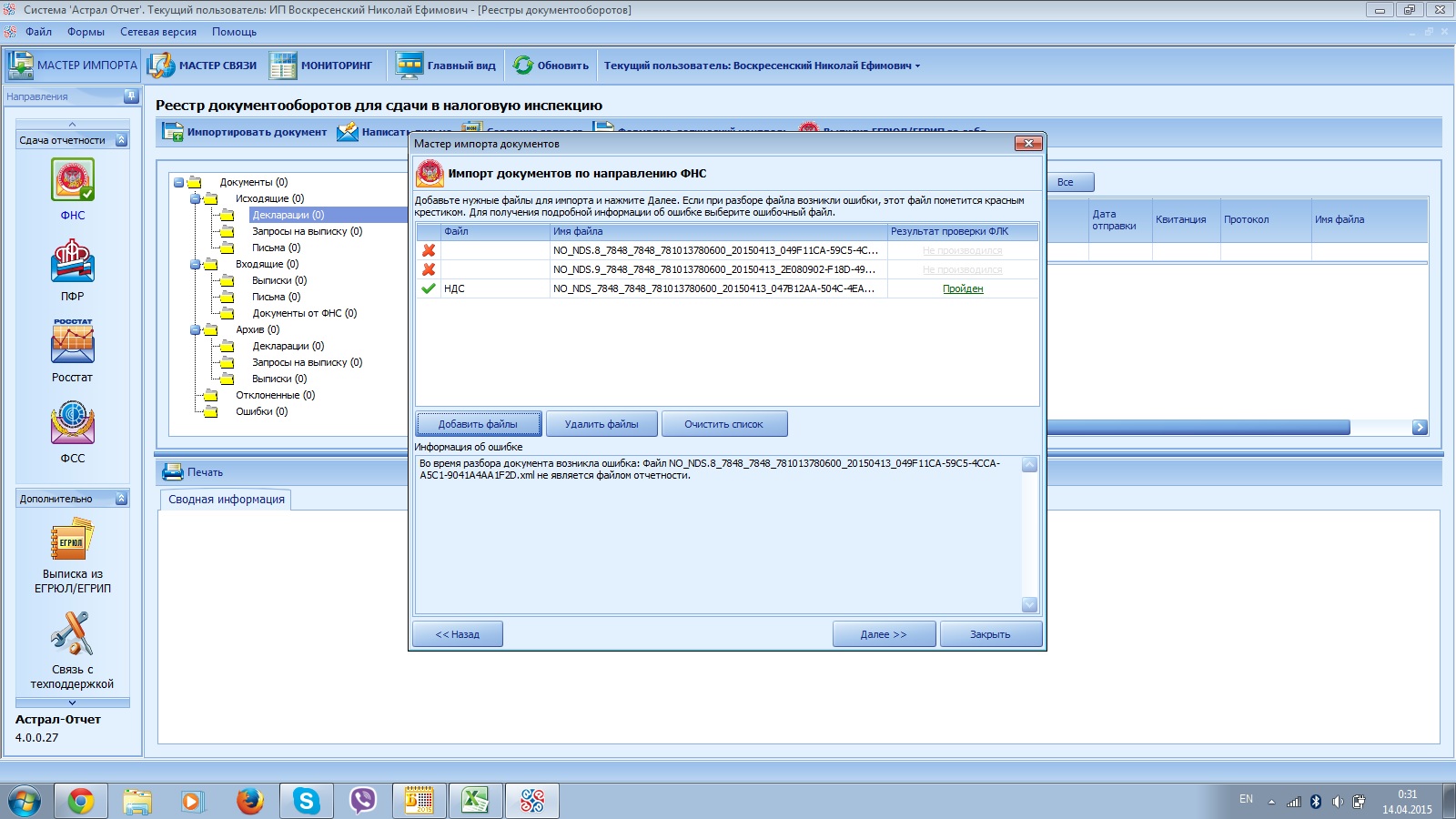
Task: Launch Мастер импорта from toolbar
Action: point(73,66)
